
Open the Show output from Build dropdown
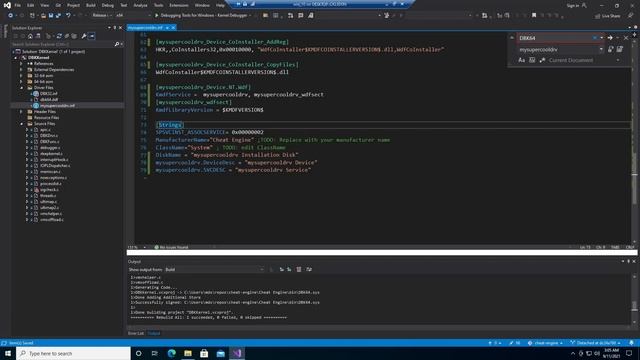214,269
